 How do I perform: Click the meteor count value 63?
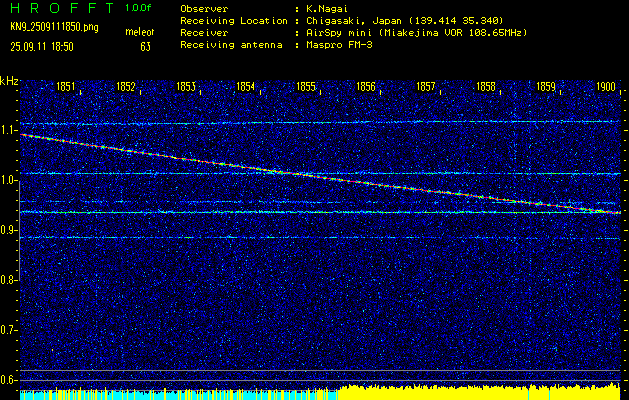145,47
